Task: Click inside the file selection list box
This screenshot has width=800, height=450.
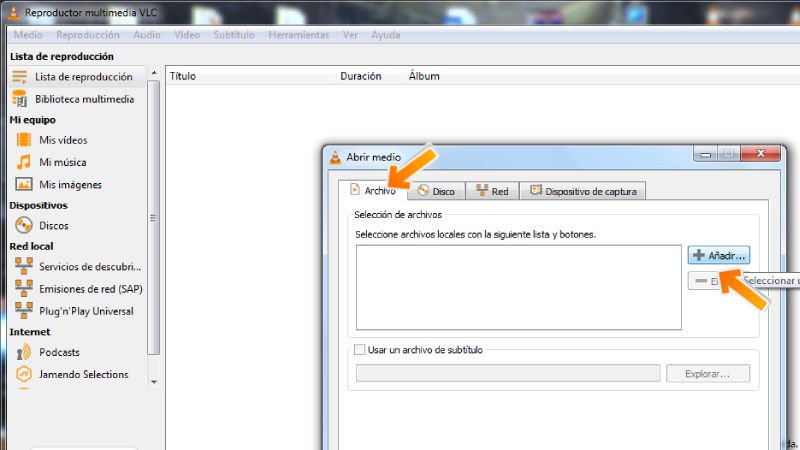Action: (519, 287)
